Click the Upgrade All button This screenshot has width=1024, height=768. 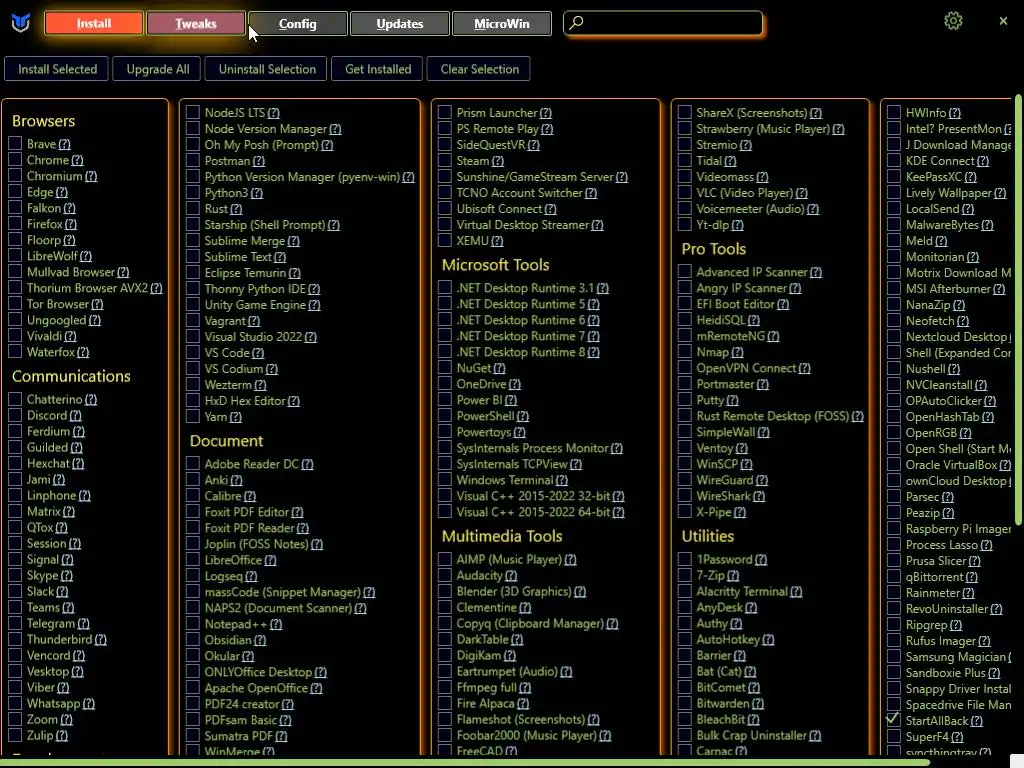158,69
